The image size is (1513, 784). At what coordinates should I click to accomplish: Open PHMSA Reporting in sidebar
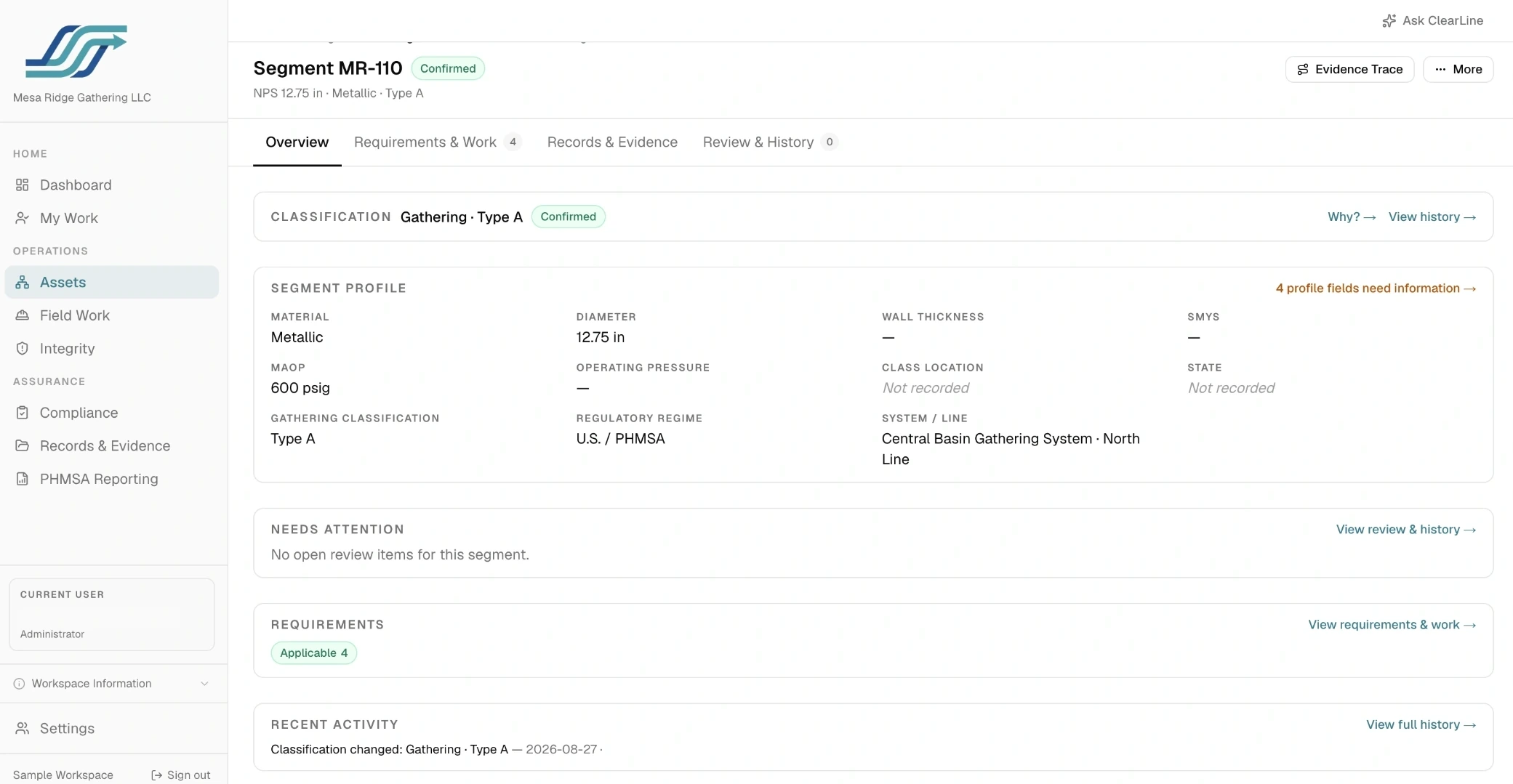tap(112, 479)
